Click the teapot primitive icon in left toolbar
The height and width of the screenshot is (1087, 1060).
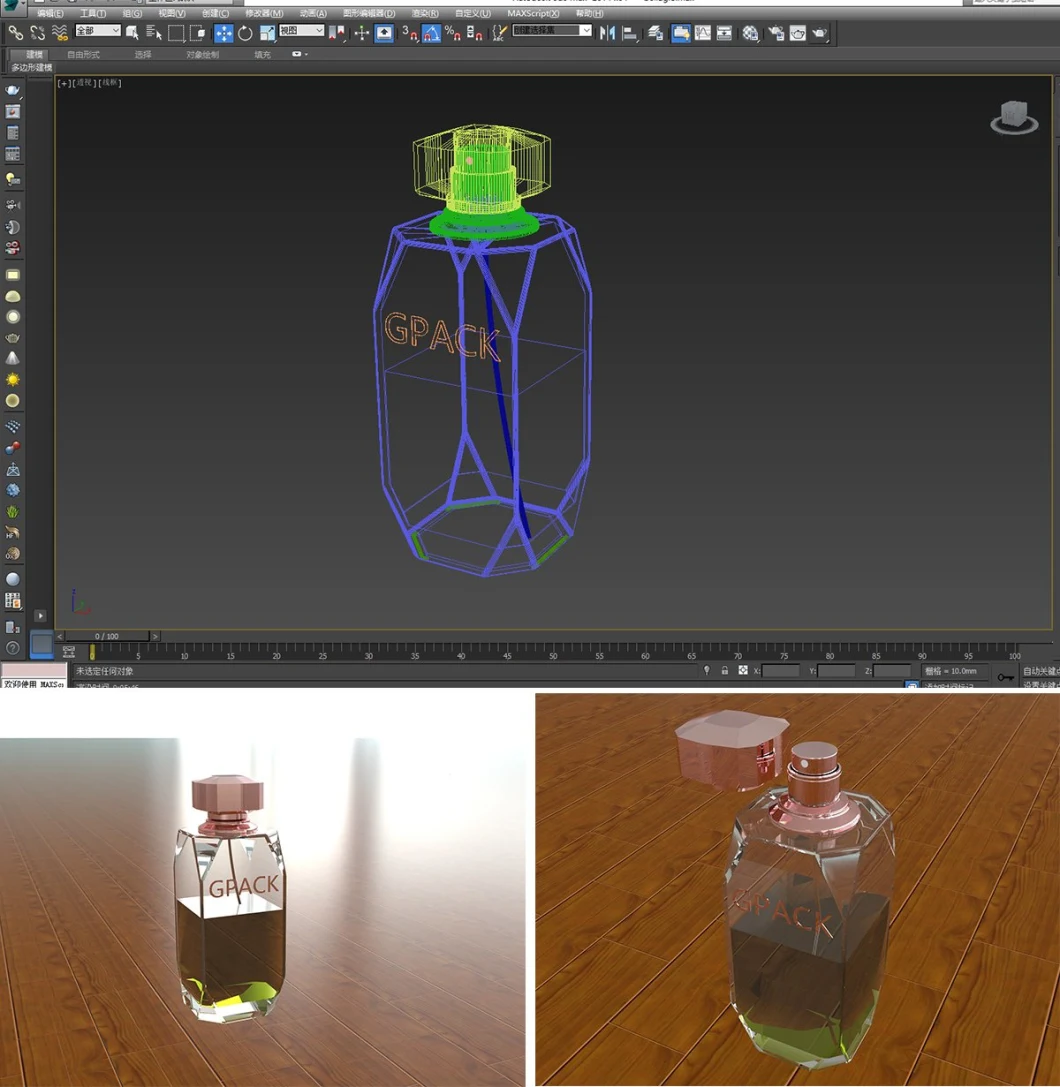click(x=12, y=338)
